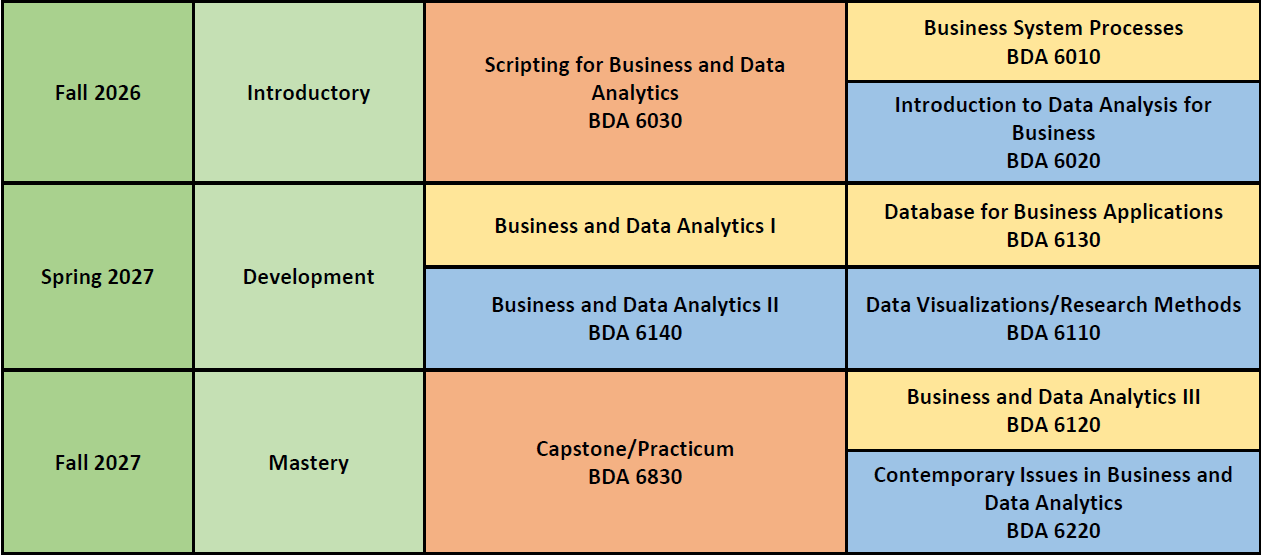Select the Database for Business Applications cell
The image size is (1261, 555).
[x=1053, y=225]
